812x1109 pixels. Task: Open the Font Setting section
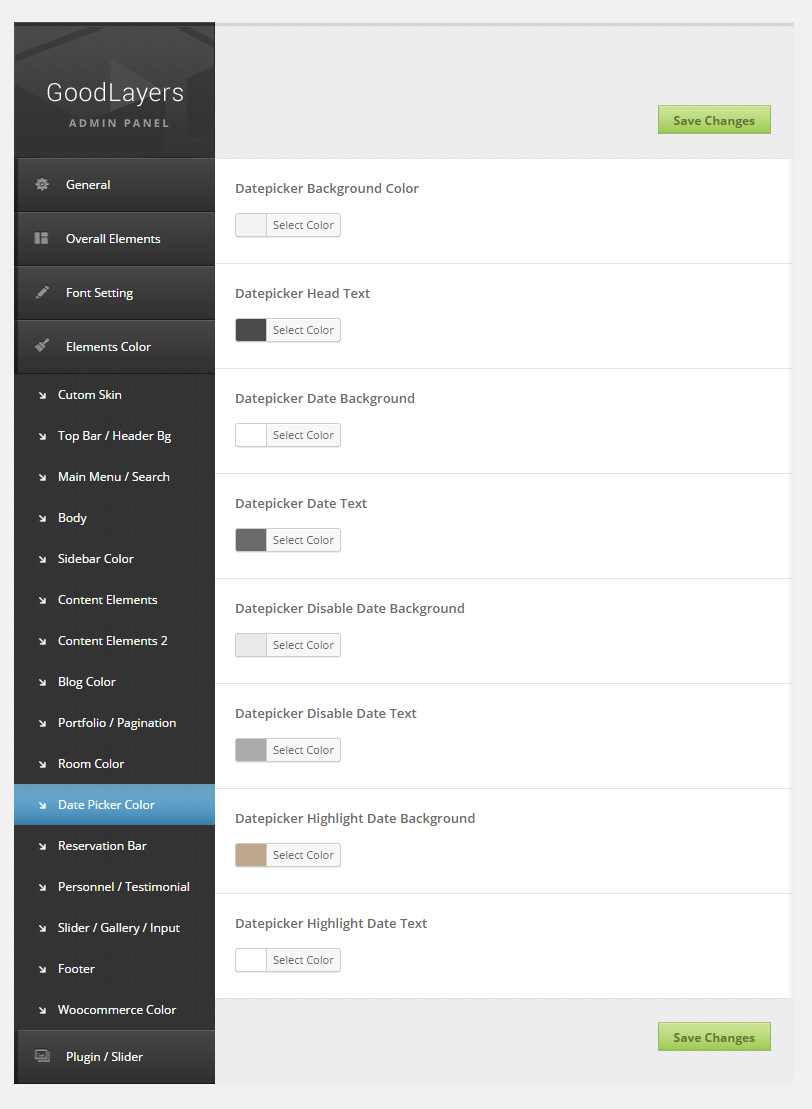[x=115, y=292]
